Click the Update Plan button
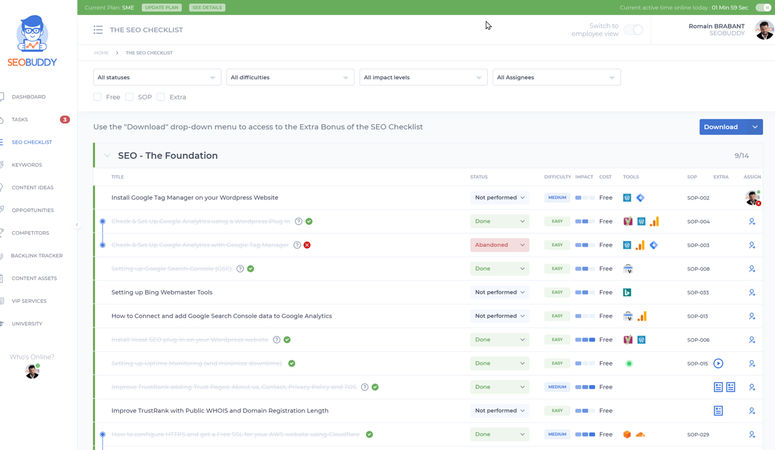Image resolution: width=775 pixels, height=450 pixels. [162, 7]
